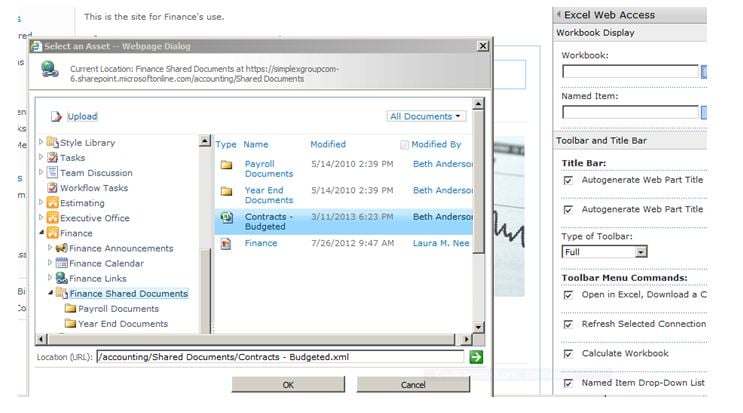Toggle the Calculate Workbook checkbox
The width and height of the screenshot is (743, 413).
(568, 353)
